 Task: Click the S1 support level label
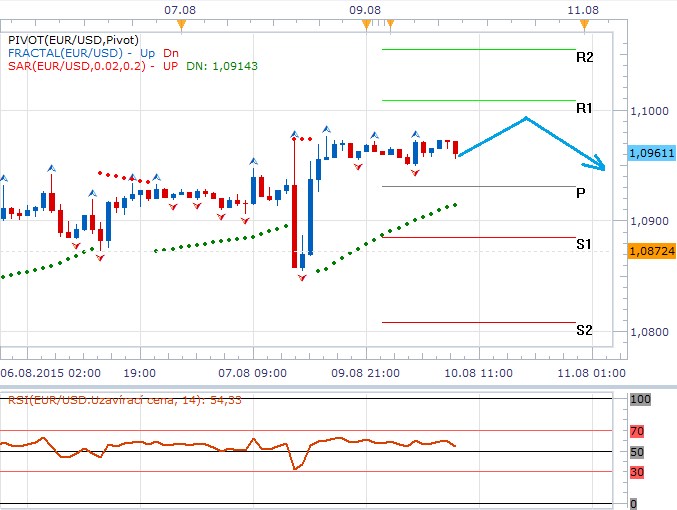tap(584, 244)
